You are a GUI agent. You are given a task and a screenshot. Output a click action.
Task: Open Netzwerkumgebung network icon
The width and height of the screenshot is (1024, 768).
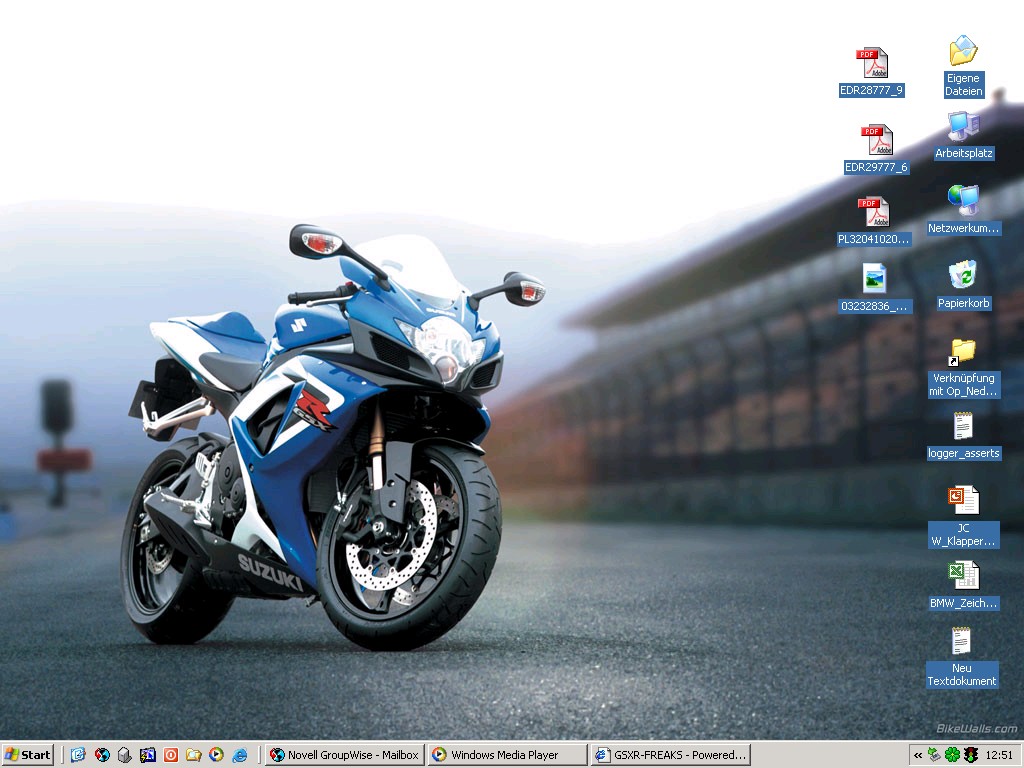coord(963,201)
